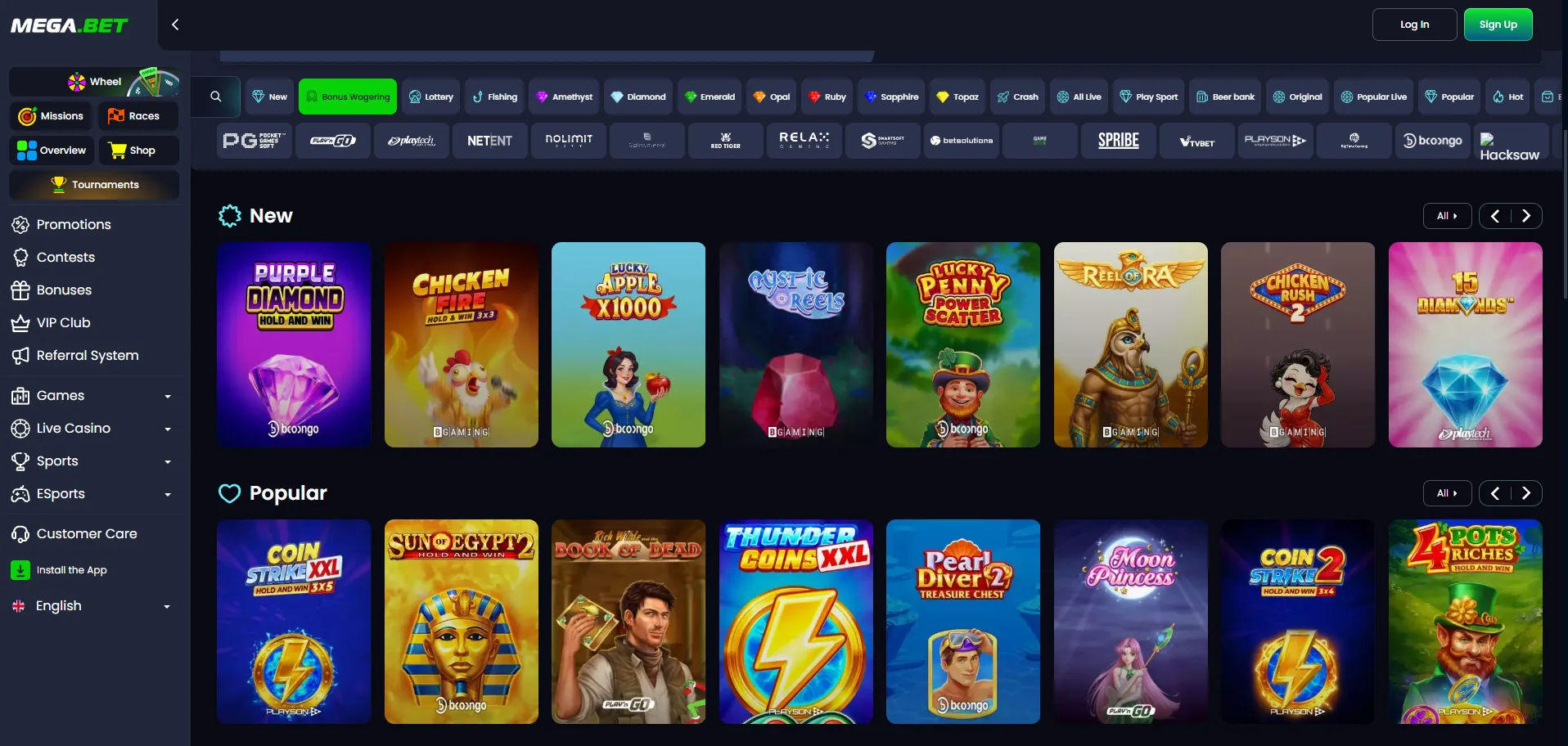Screen dimensions: 1568x746
Task: Filter by Red Tiger provider
Action: click(x=725, y=141)
